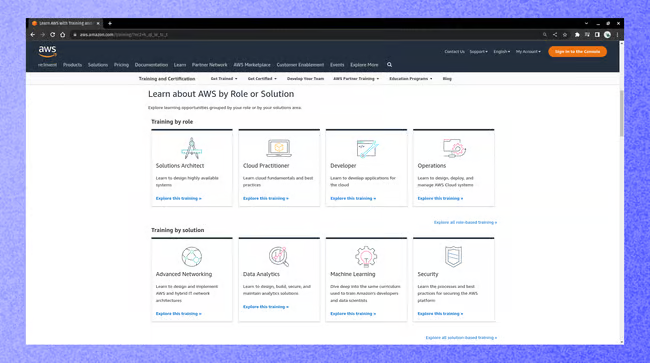Open the browser extensions puzzle icon
The image size is (650, 363).
577,35
